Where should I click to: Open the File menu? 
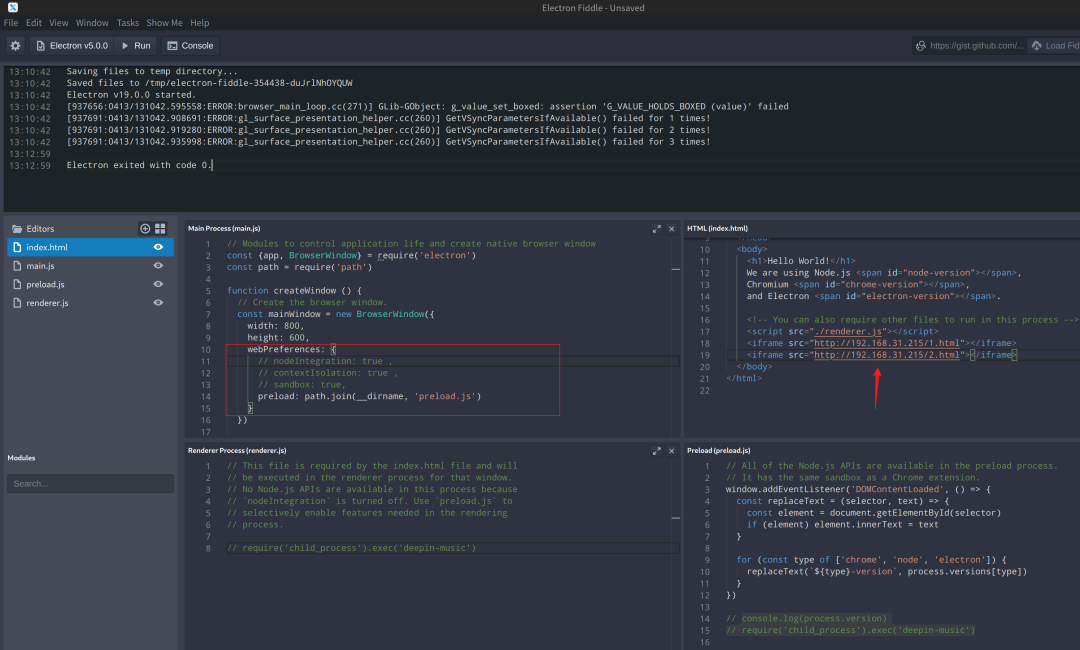click(11, 23)
